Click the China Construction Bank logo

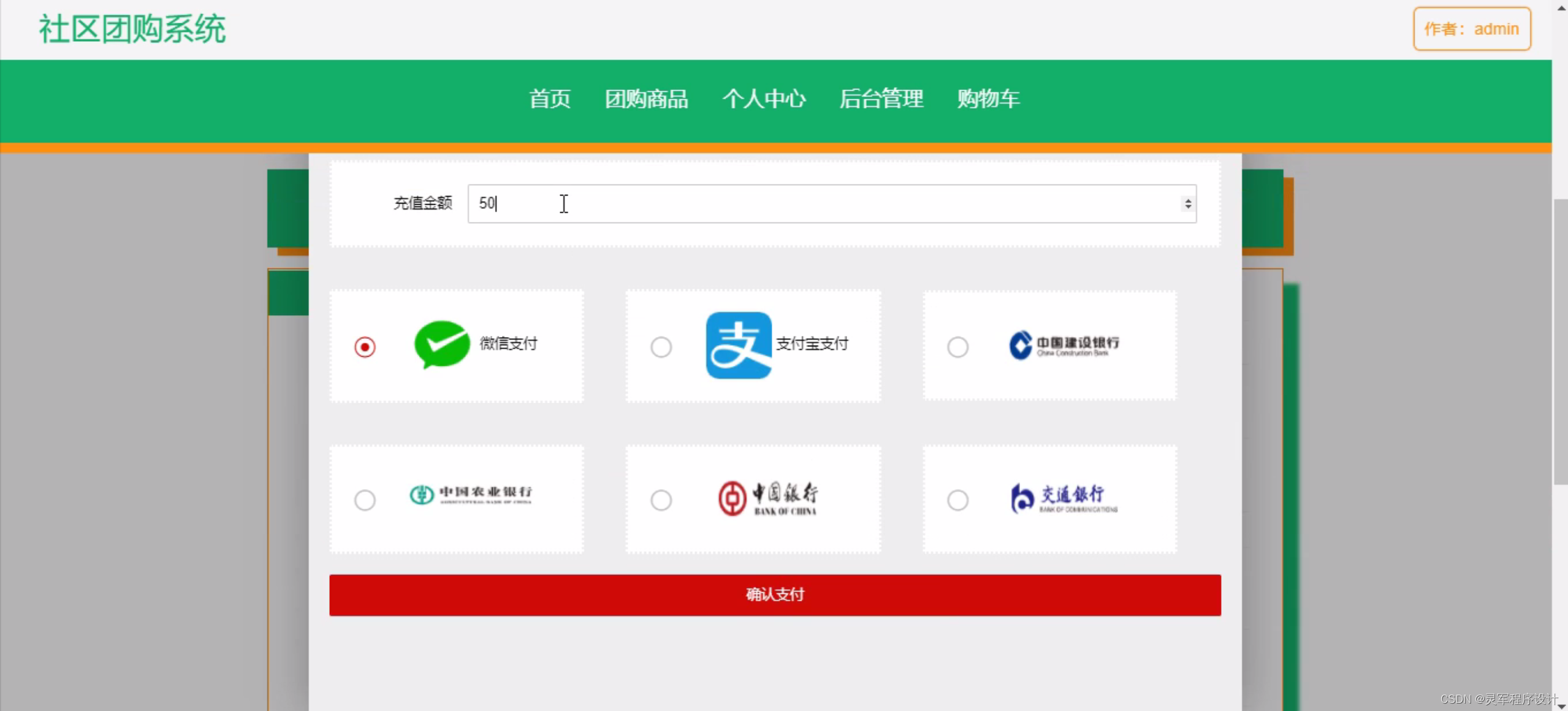tap(1064, 345)
